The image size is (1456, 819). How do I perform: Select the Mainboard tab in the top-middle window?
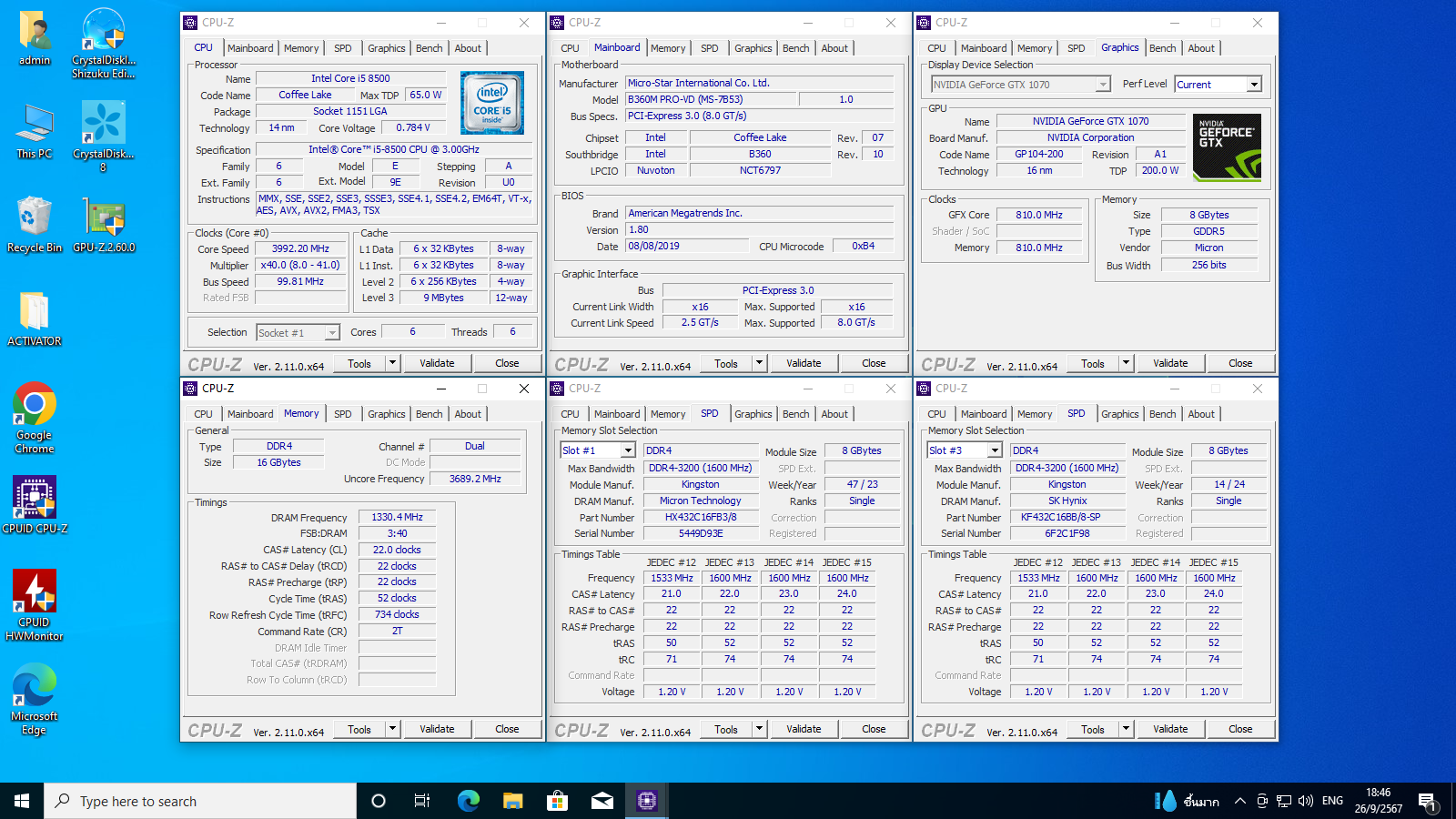[617, 47]
